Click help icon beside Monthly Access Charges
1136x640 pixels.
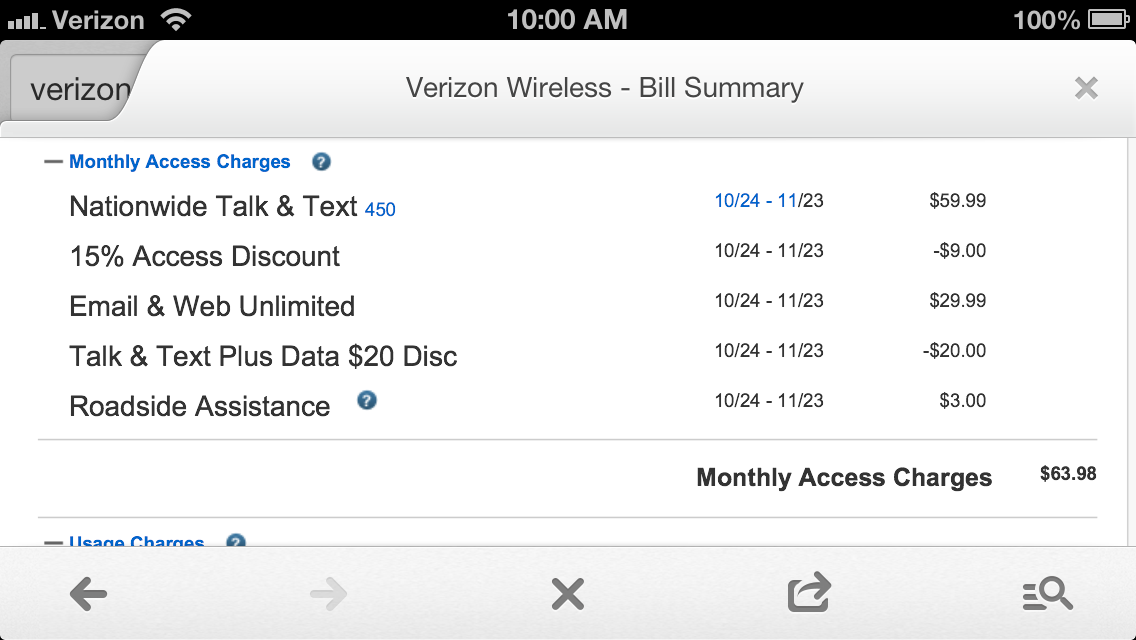[321, 162]
